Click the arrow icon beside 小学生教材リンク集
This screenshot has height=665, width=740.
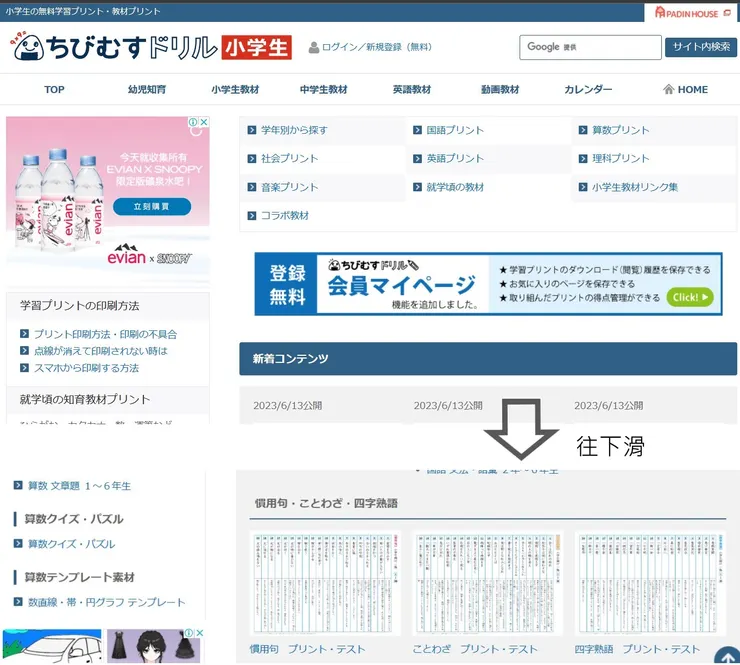[x=583, y=187]
